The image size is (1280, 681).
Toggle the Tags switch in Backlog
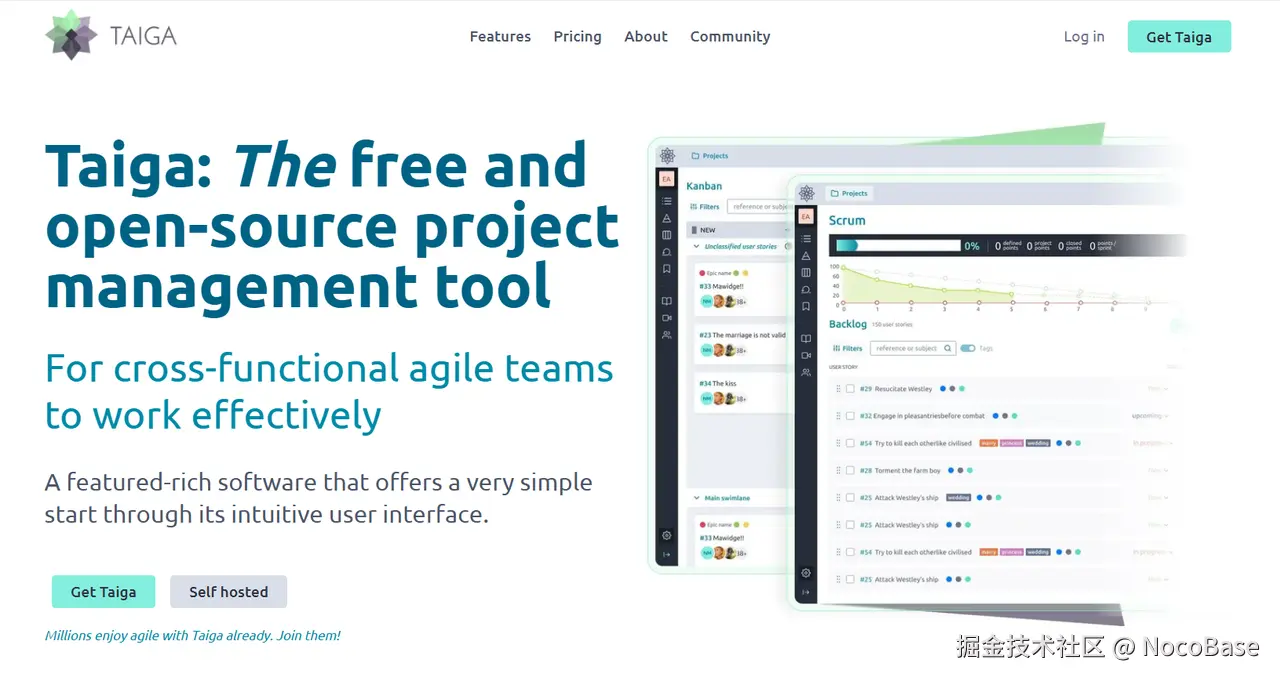[967, 348]
